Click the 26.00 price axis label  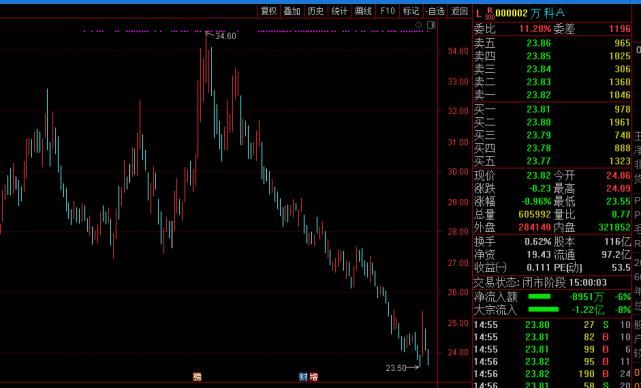[458, 292]
